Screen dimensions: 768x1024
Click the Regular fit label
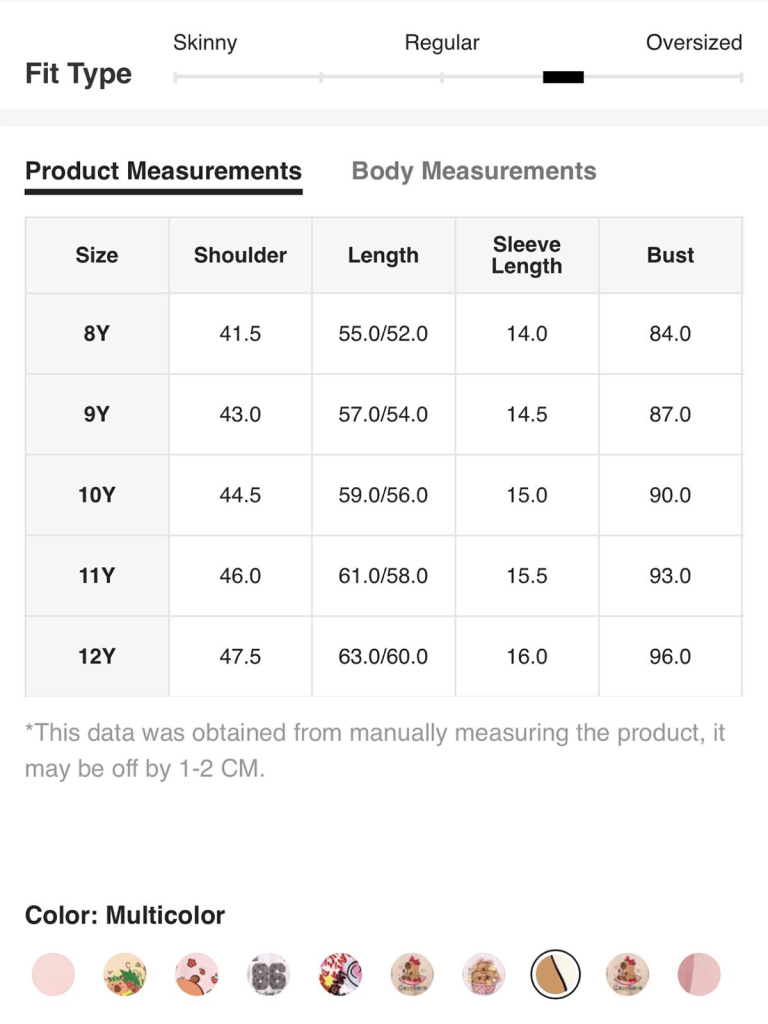(x=442, y=43)
